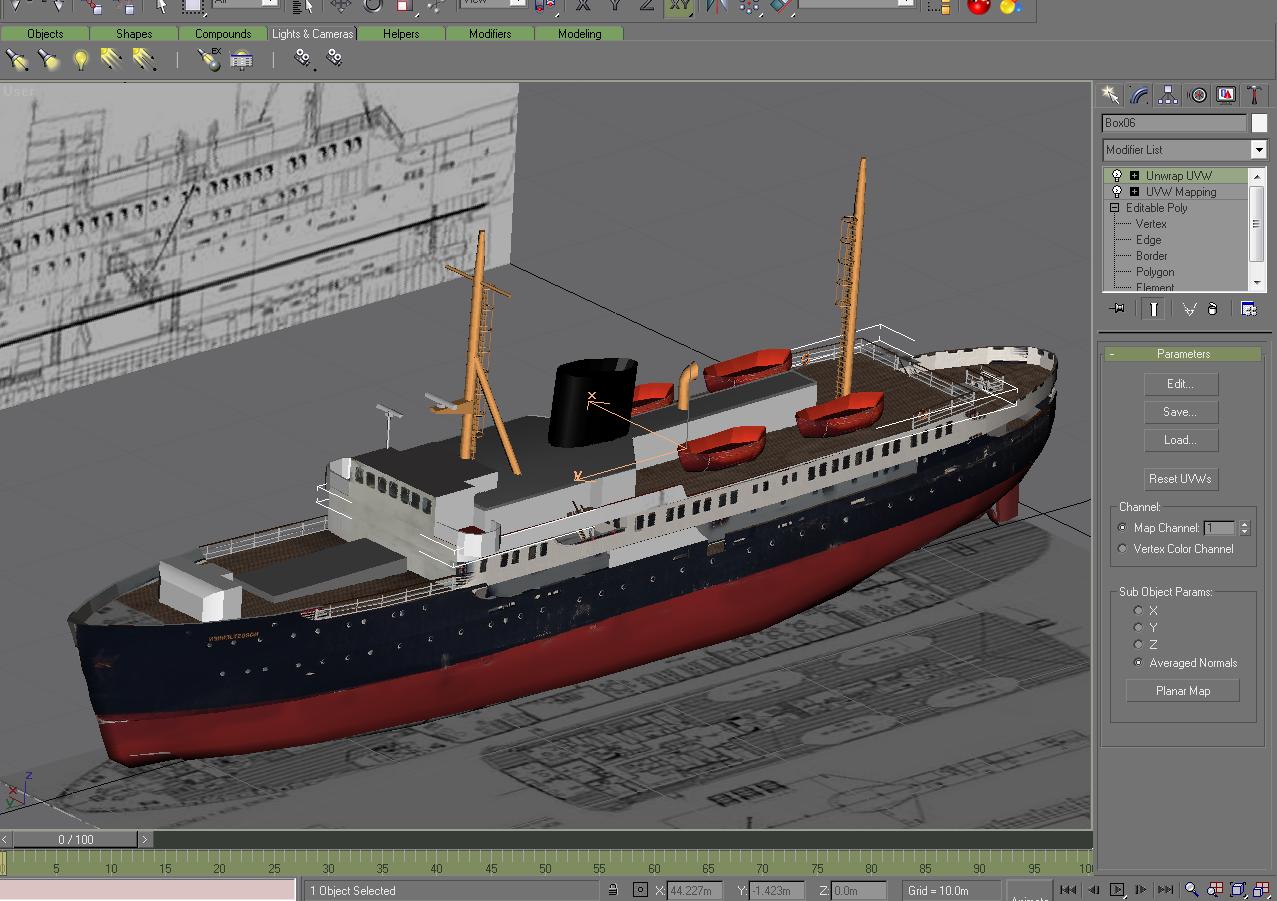Click the Reset UVWs button
The width and height of the screenshot is (1277, 901).
[x=1181, y=479]
